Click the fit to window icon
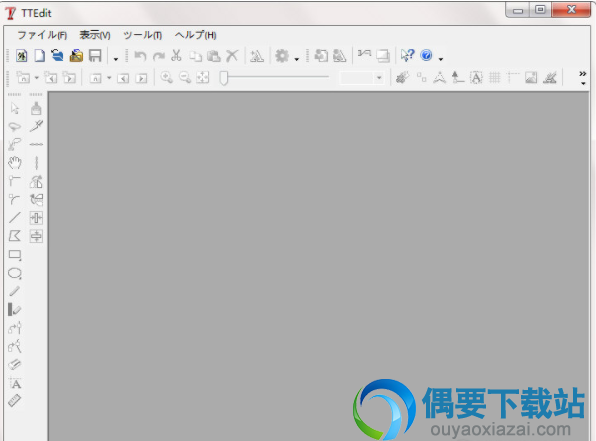The image size is (596, 441). [x=203, y=78]
